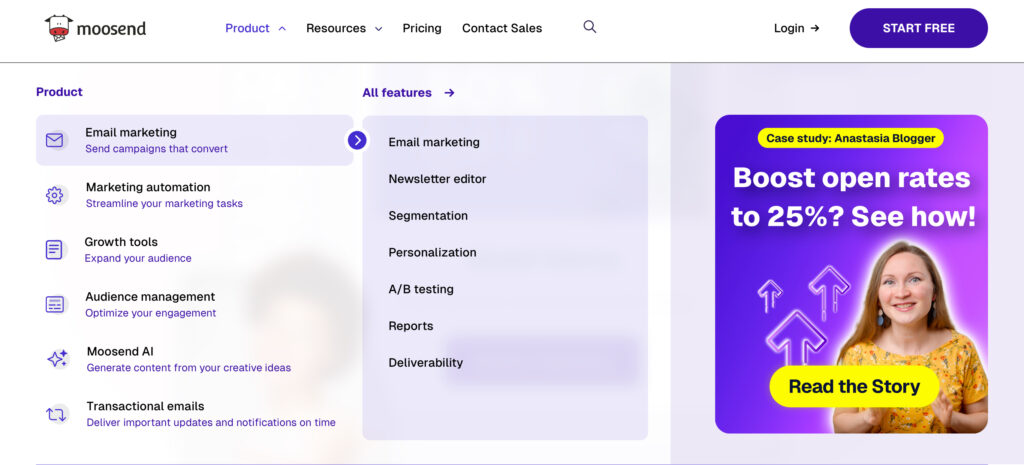Open the search magnifier icon
This screenshot has width=1024, height=465.
pos(590,27)
